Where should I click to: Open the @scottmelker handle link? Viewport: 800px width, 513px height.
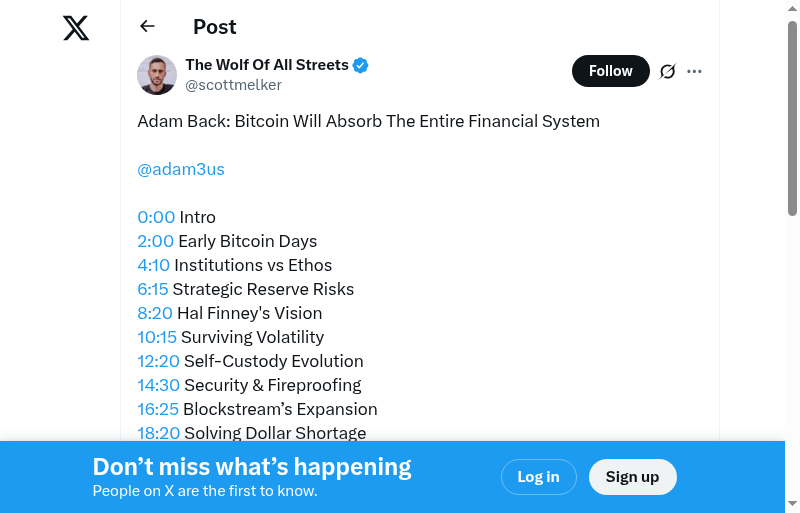(x=233, y=85)
